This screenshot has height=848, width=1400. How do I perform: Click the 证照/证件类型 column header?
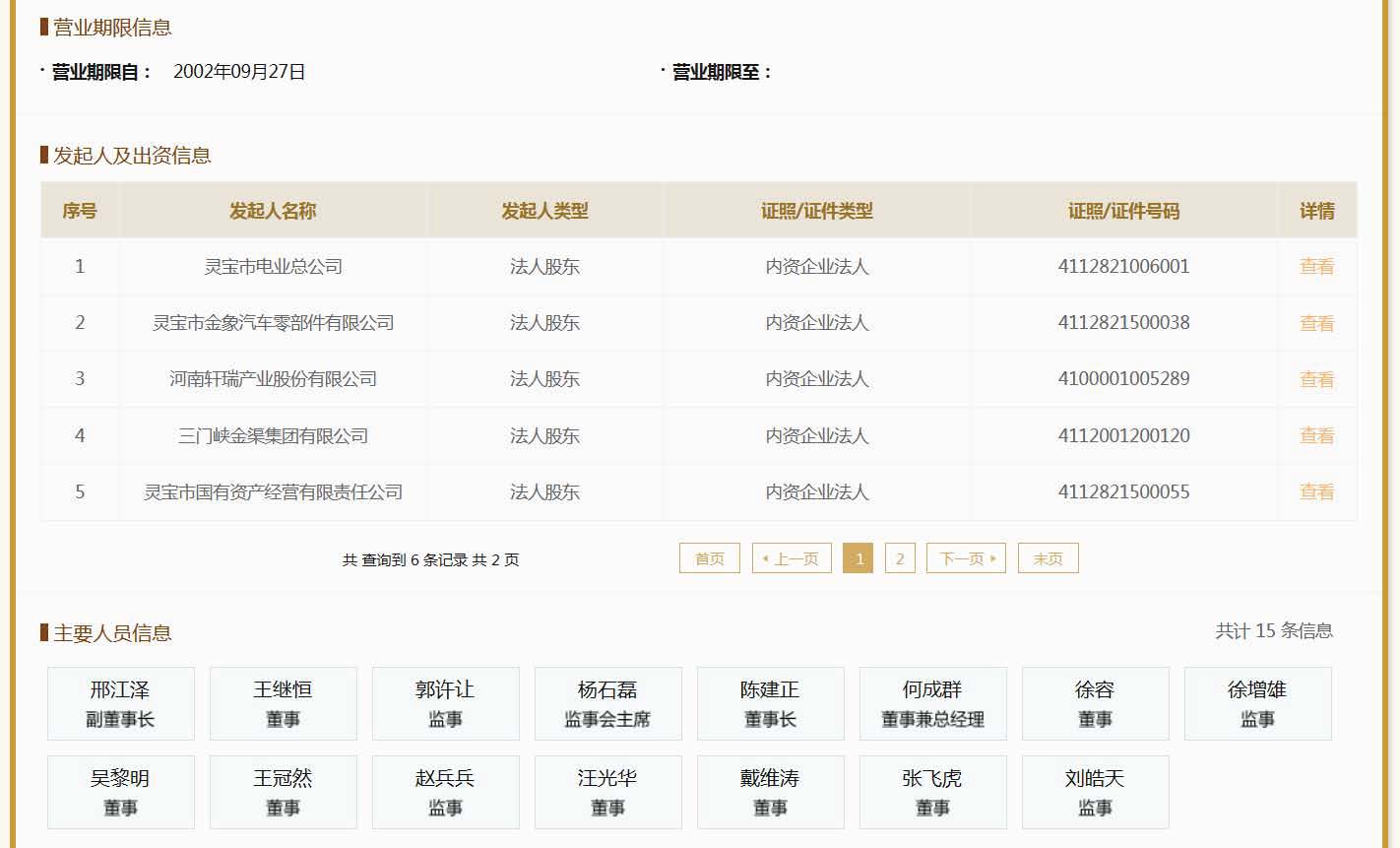[x=817, y=211]
